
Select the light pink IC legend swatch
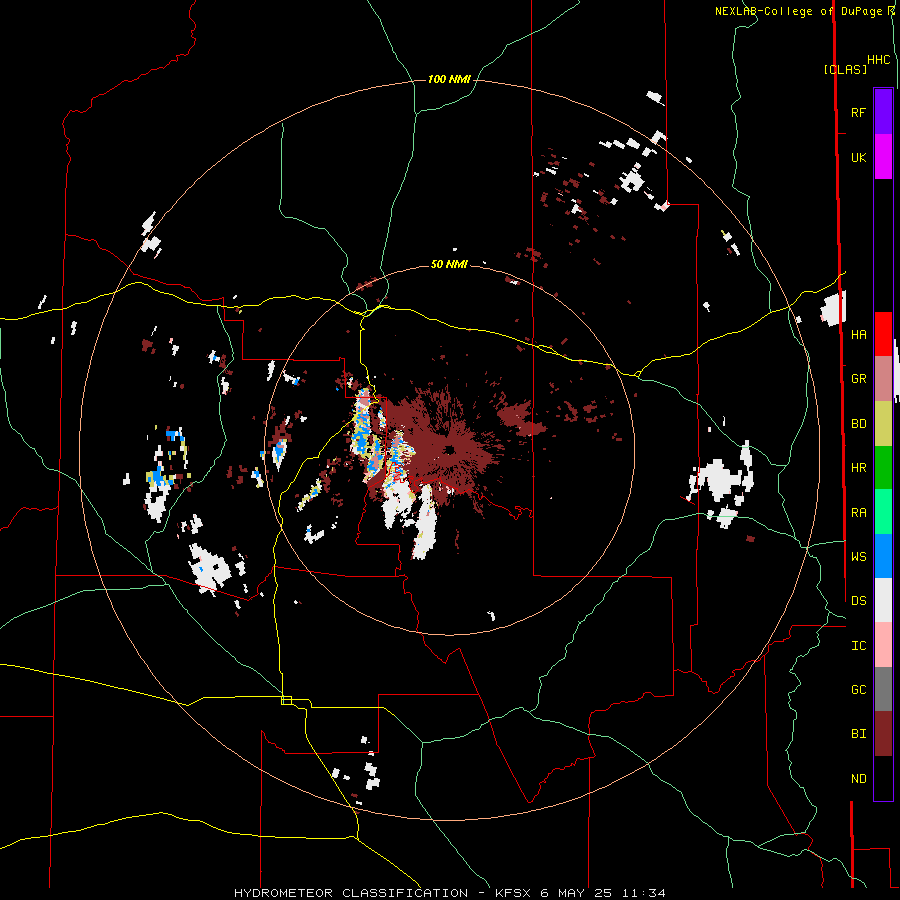pyautogui.click(x=883, y=645)
